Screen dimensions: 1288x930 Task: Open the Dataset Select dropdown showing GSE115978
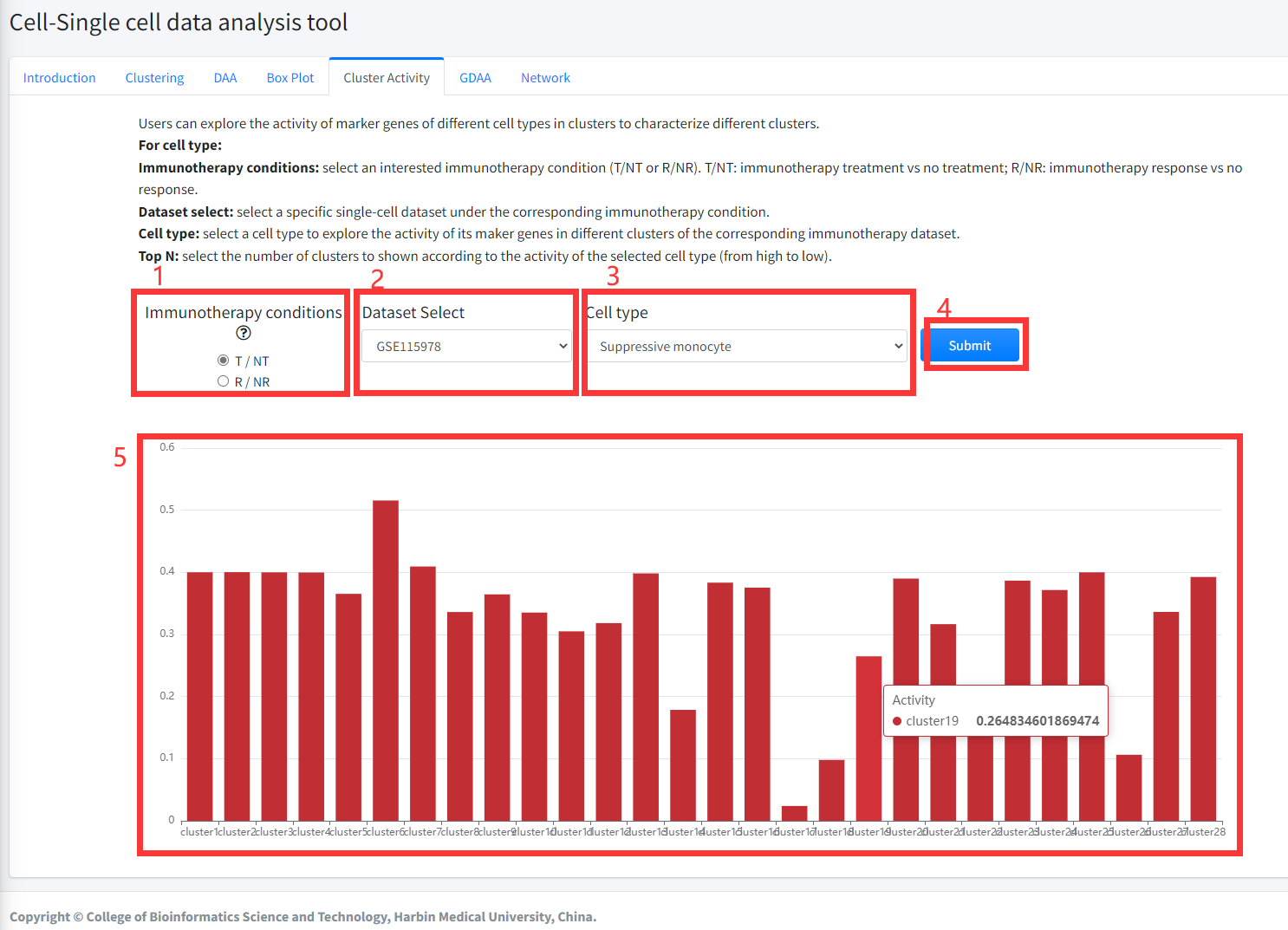coord(466,346)
